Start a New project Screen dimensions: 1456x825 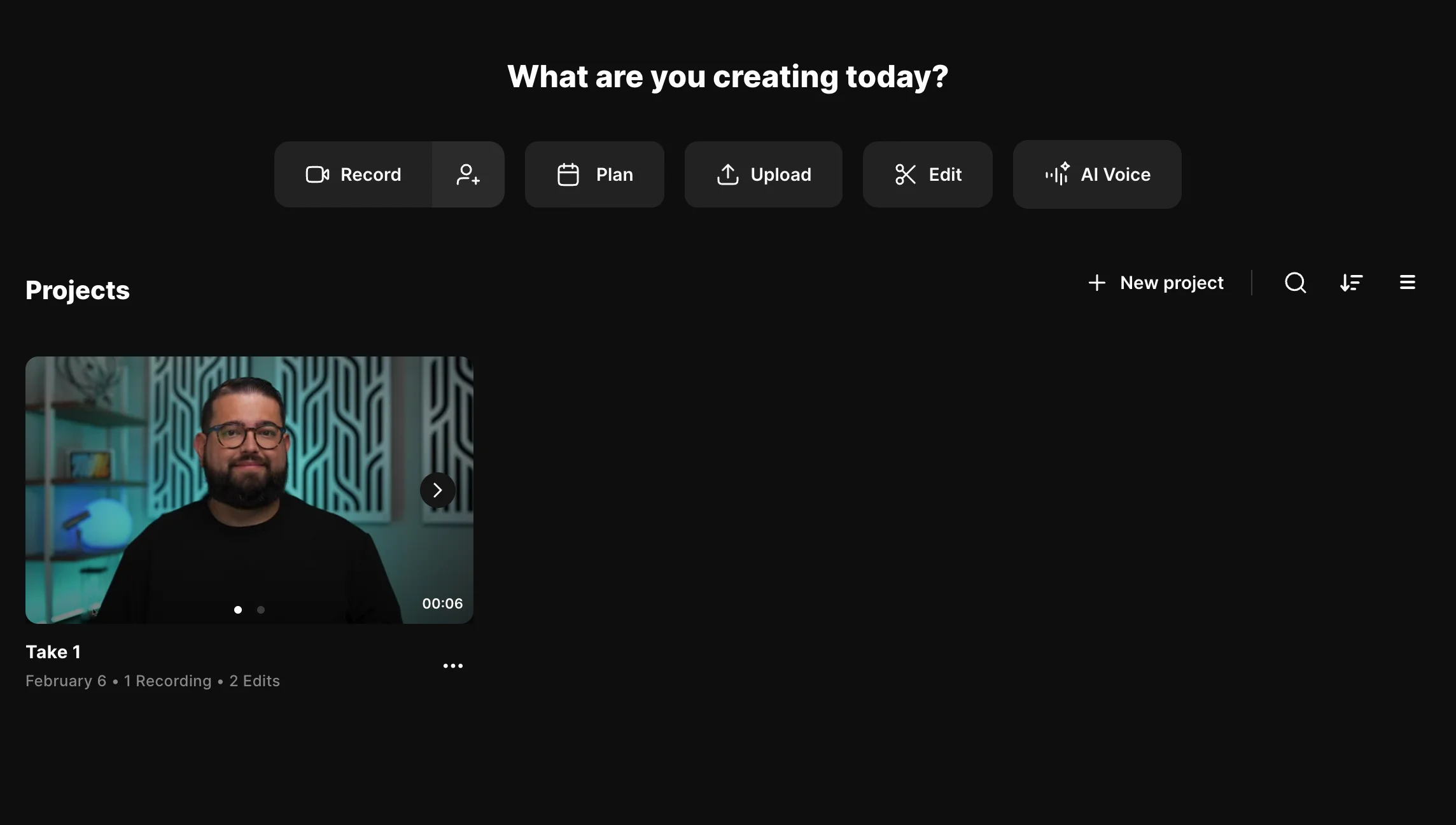(x=1172, y=283)
